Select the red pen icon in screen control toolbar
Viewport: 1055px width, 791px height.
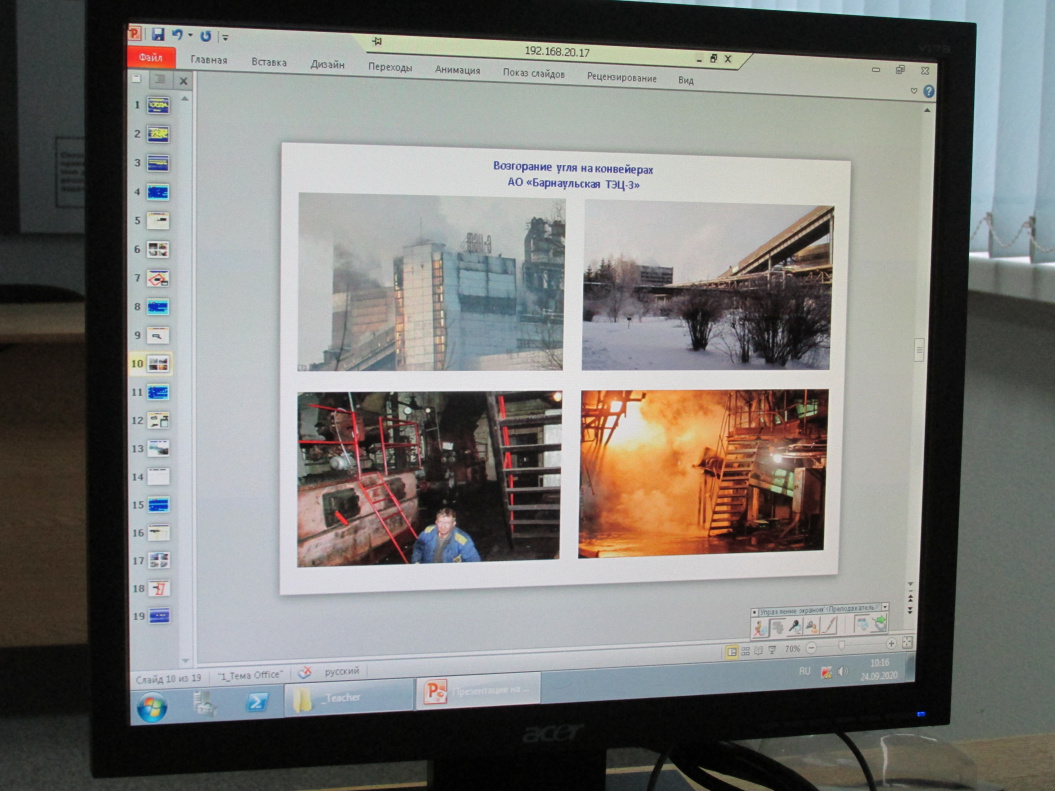click(x=828, y=626)
